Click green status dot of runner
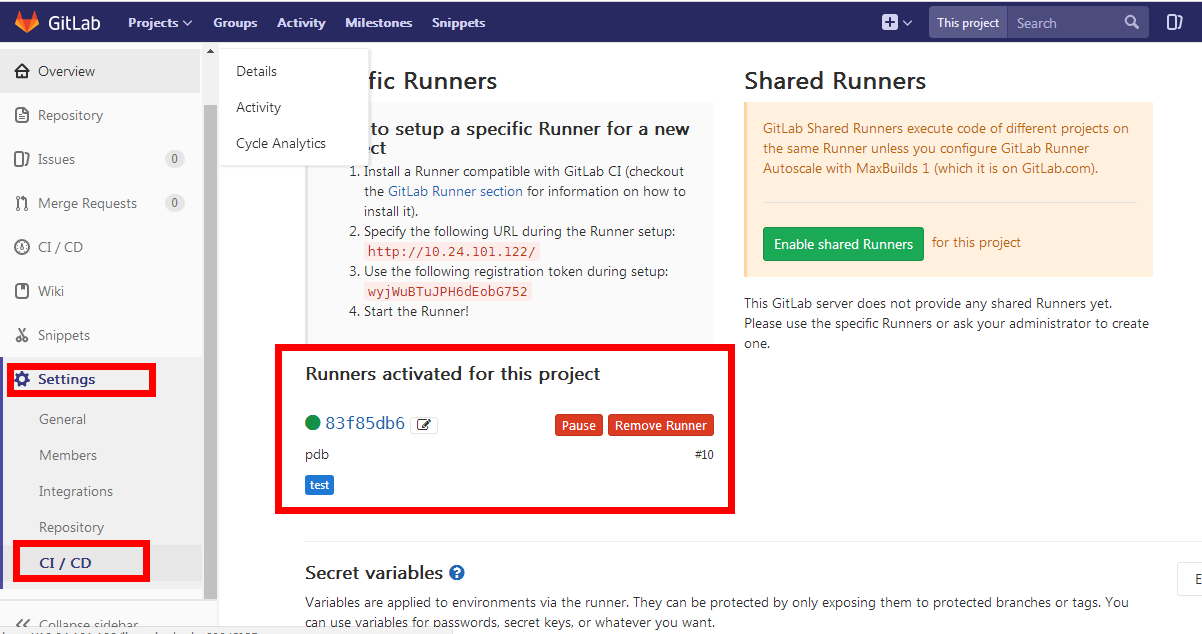Image resolution: width=1202 pixels, height=634 pixels. click(313, 423)
